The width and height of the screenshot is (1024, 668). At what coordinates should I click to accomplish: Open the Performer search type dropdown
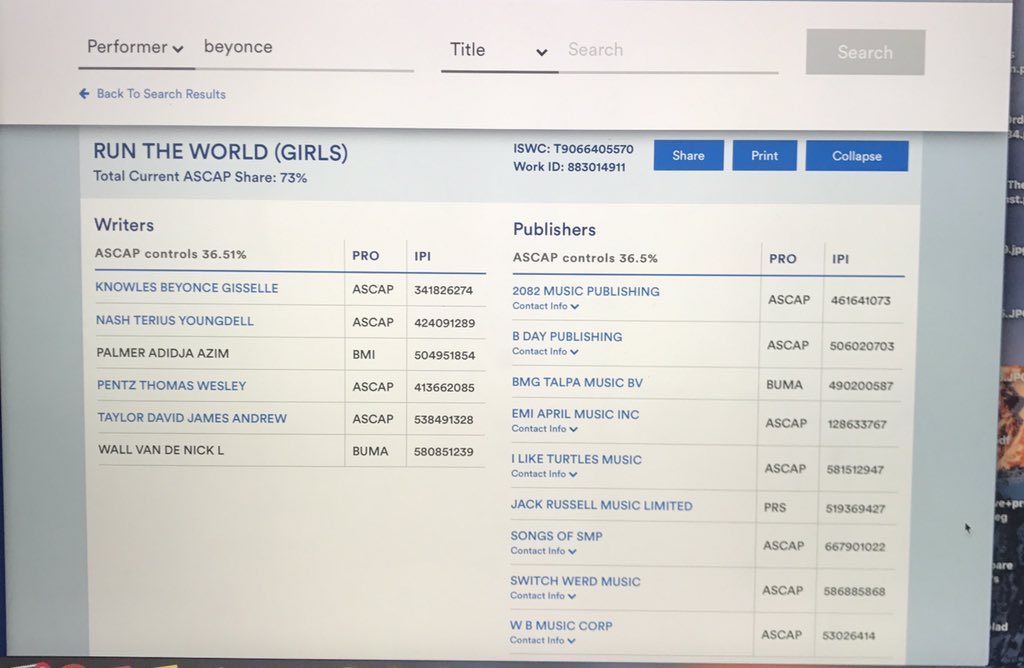[x=135, y=48]
